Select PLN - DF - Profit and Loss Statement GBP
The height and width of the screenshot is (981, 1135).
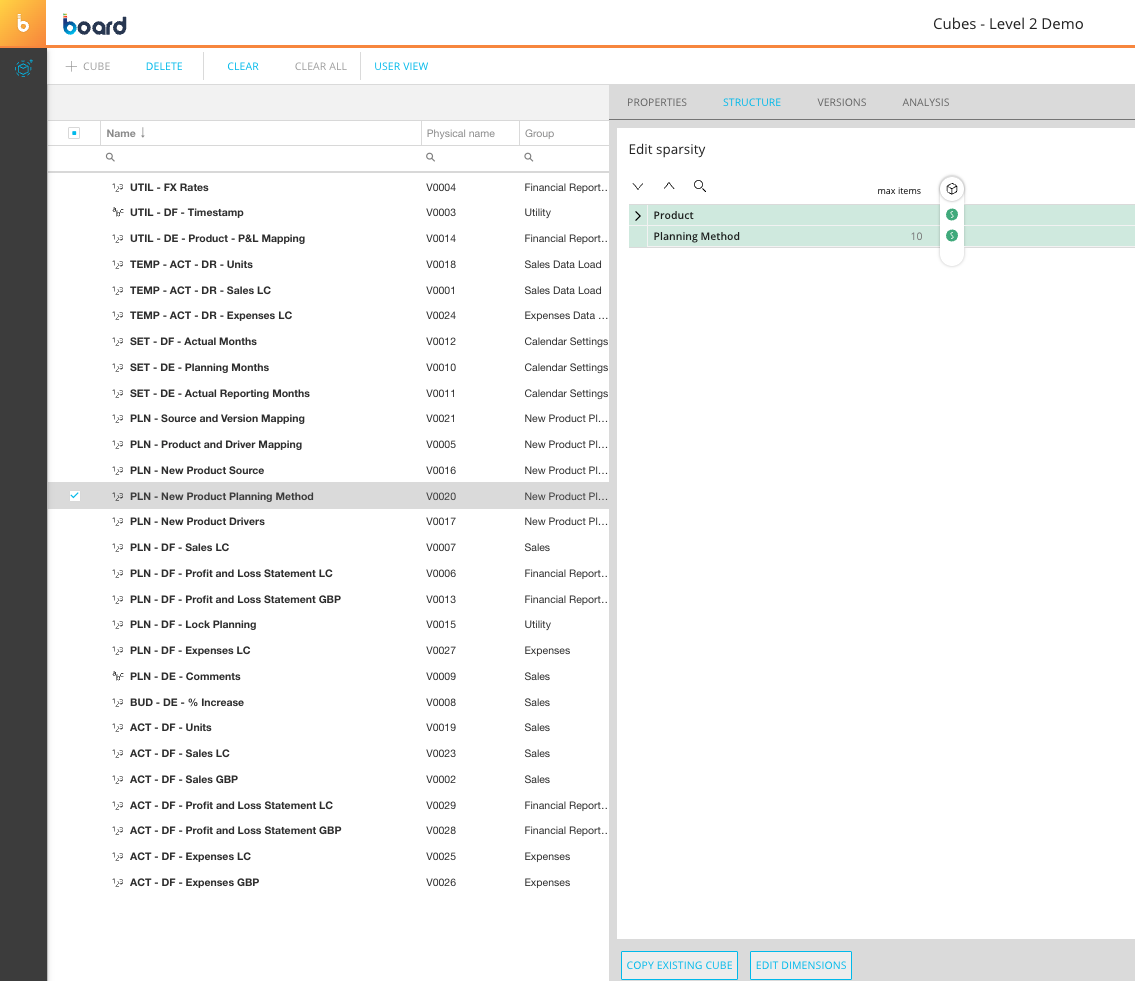[328, 599]
